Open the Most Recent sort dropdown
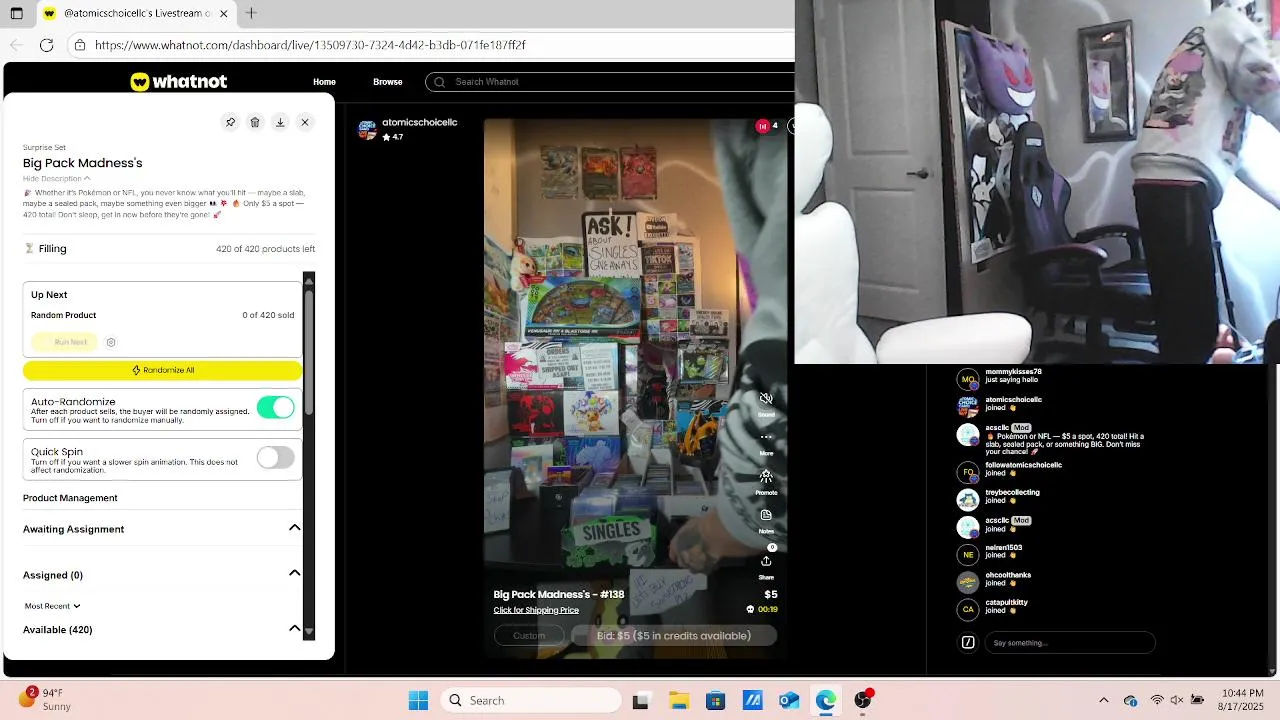 click(x=52, y=606)
